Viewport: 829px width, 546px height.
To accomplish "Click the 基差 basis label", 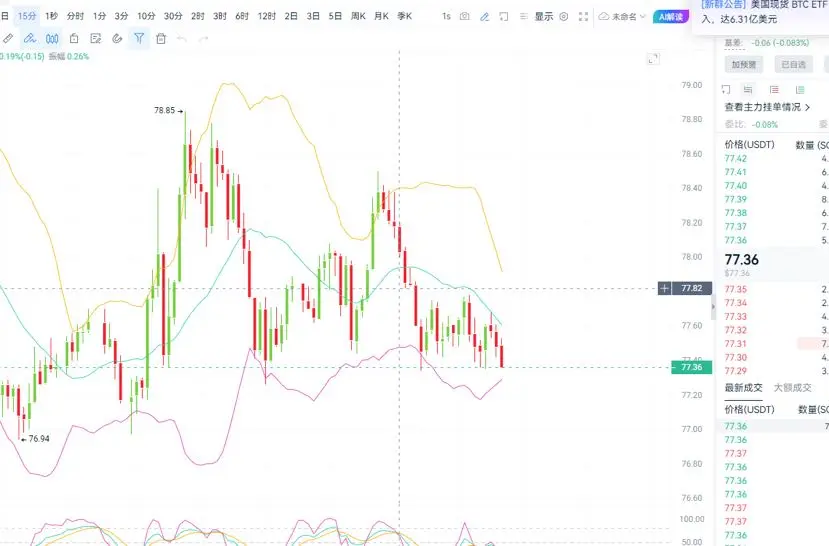I will pos(733,43).
